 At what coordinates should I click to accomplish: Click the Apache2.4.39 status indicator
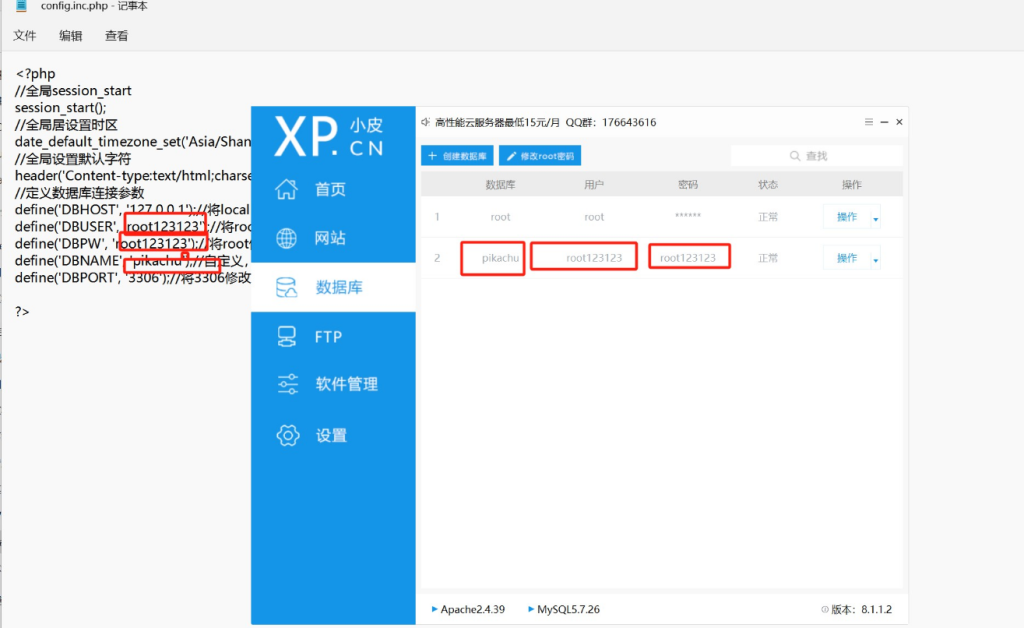(468, 609)
